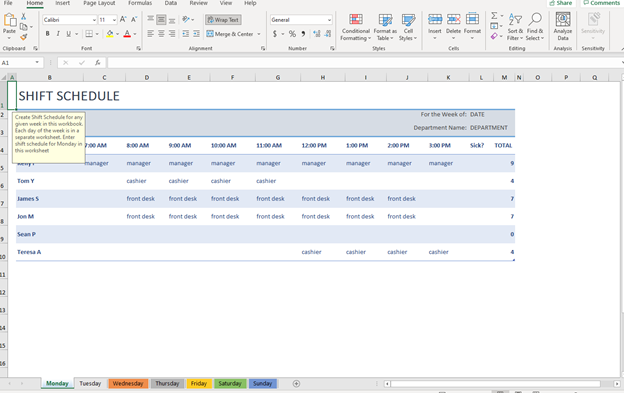Toggle Wrap Text
The width and height of the screenshot is (624, 394).
pos(223,20)
